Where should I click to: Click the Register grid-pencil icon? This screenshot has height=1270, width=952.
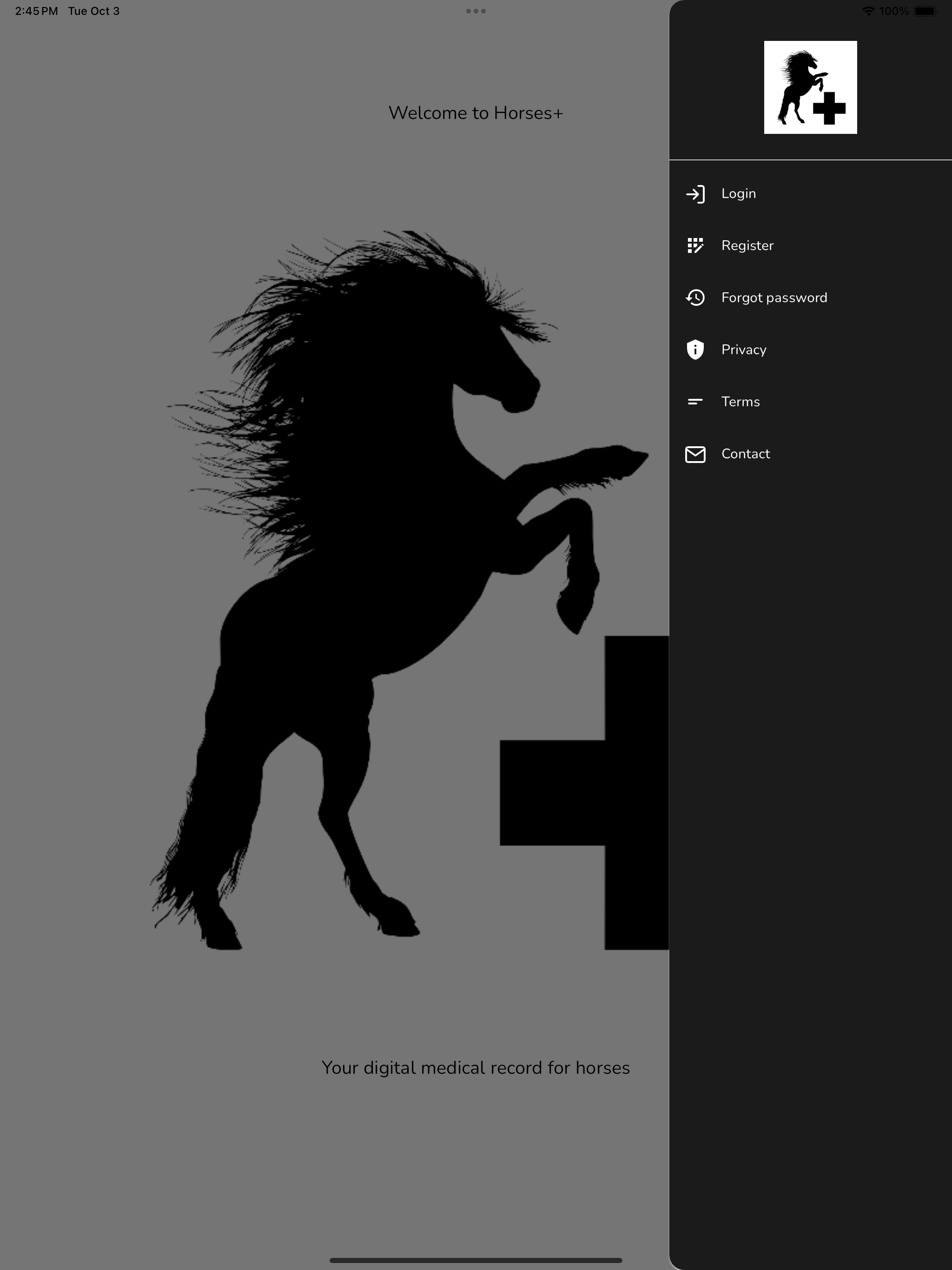pos(695,246)
